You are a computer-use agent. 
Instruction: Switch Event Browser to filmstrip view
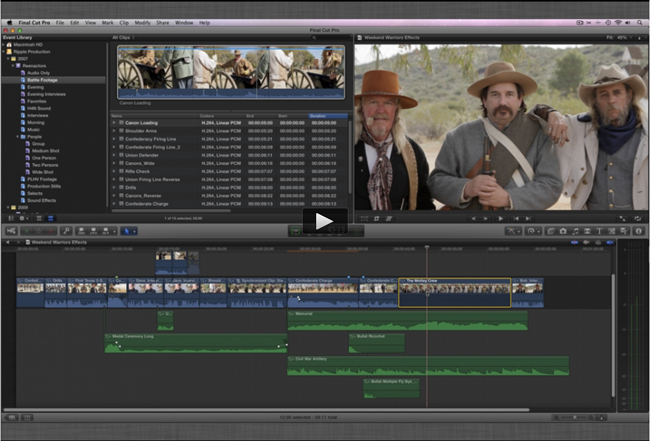point(39,218)
